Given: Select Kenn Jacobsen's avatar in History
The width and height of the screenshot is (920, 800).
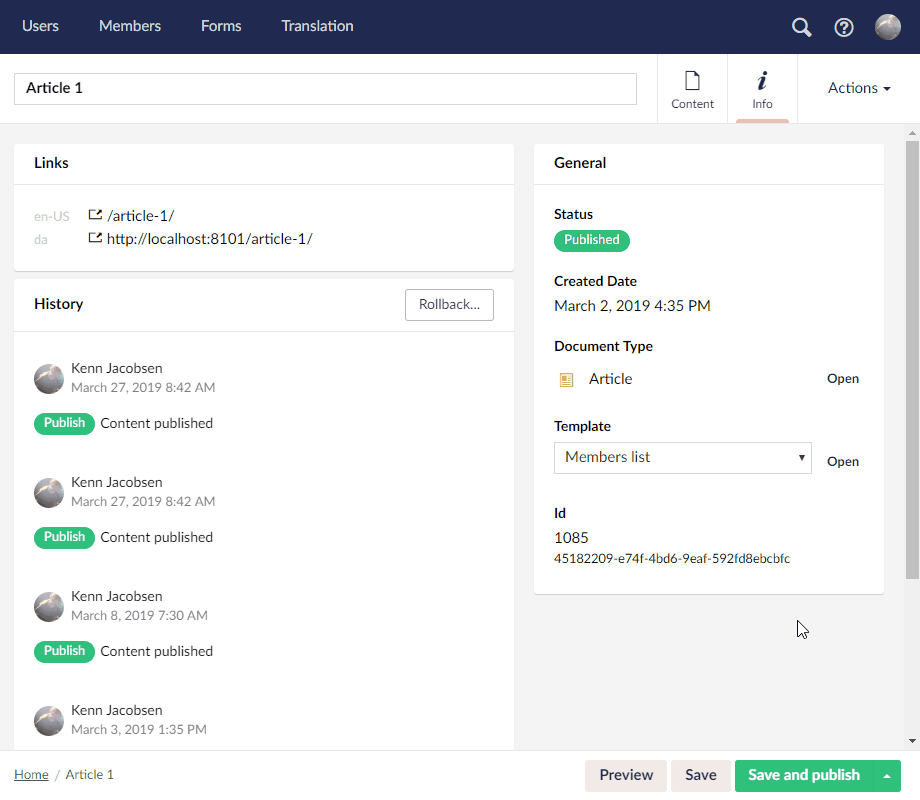Looking at the screenshot, I should 48,379.
